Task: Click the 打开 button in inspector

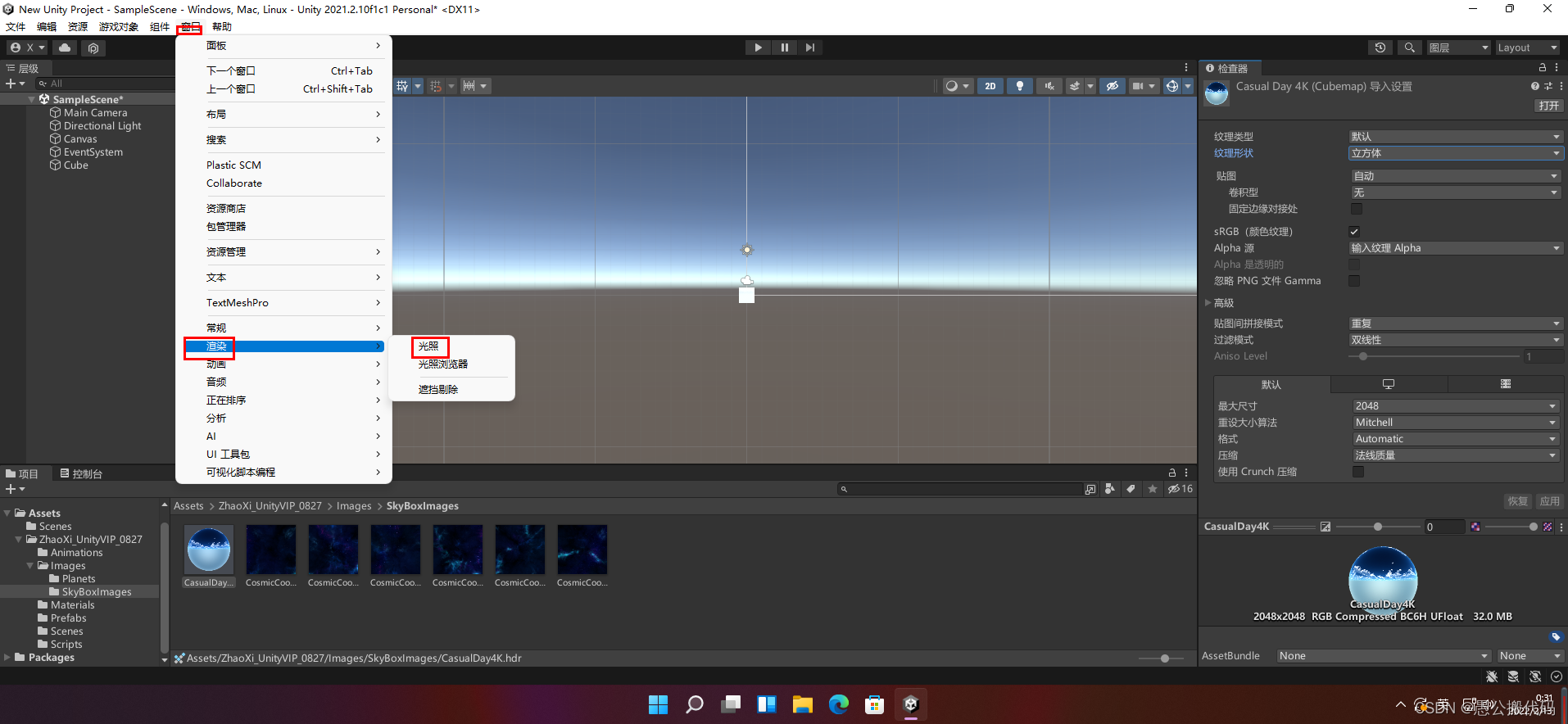Action: 1548,106
